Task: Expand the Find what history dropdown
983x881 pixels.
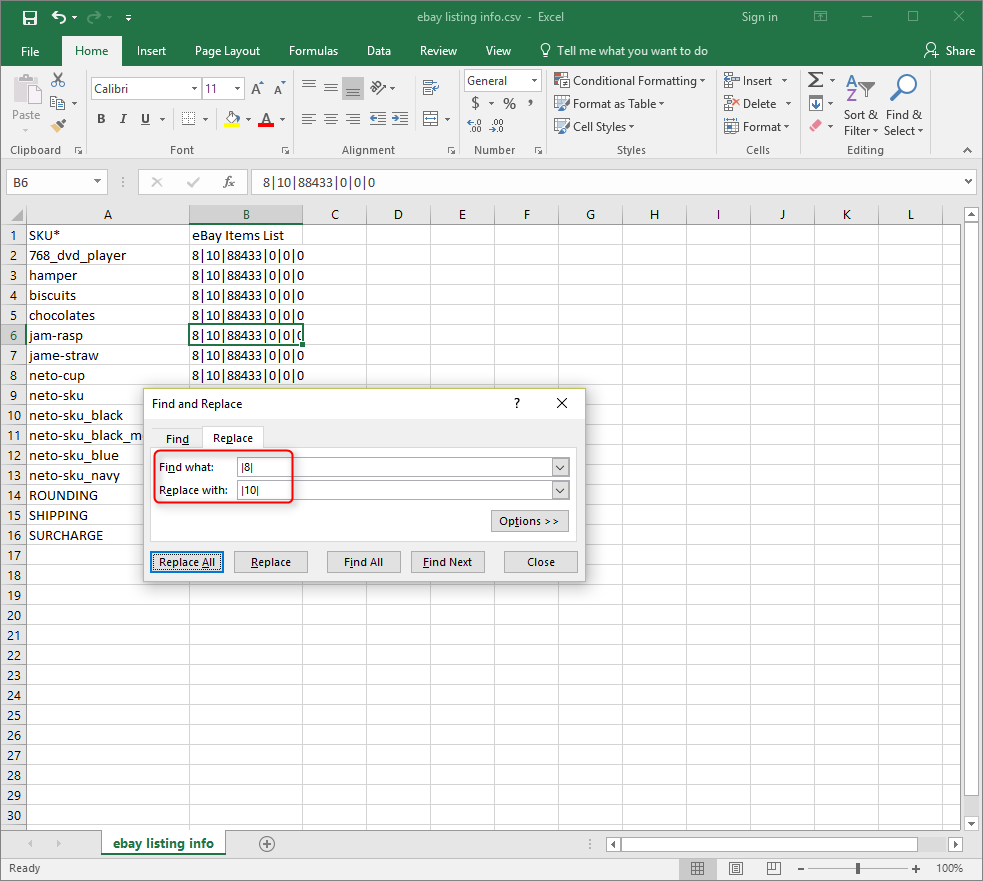Action: click(x=560, y=467)
